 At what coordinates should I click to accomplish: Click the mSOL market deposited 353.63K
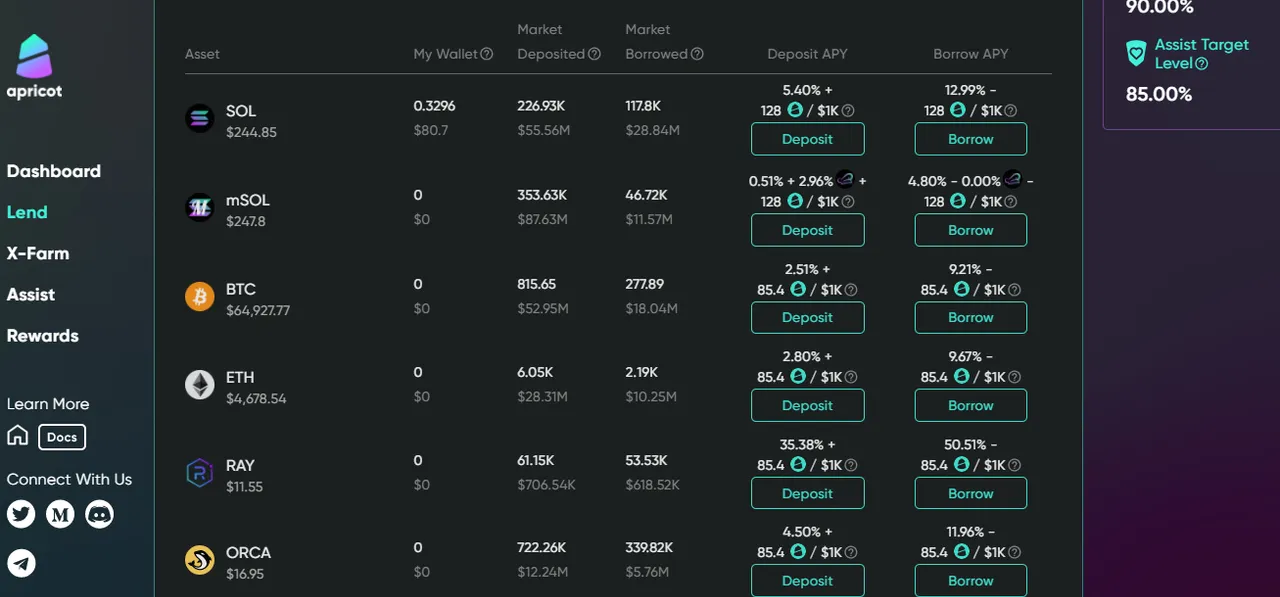point(542,195)
